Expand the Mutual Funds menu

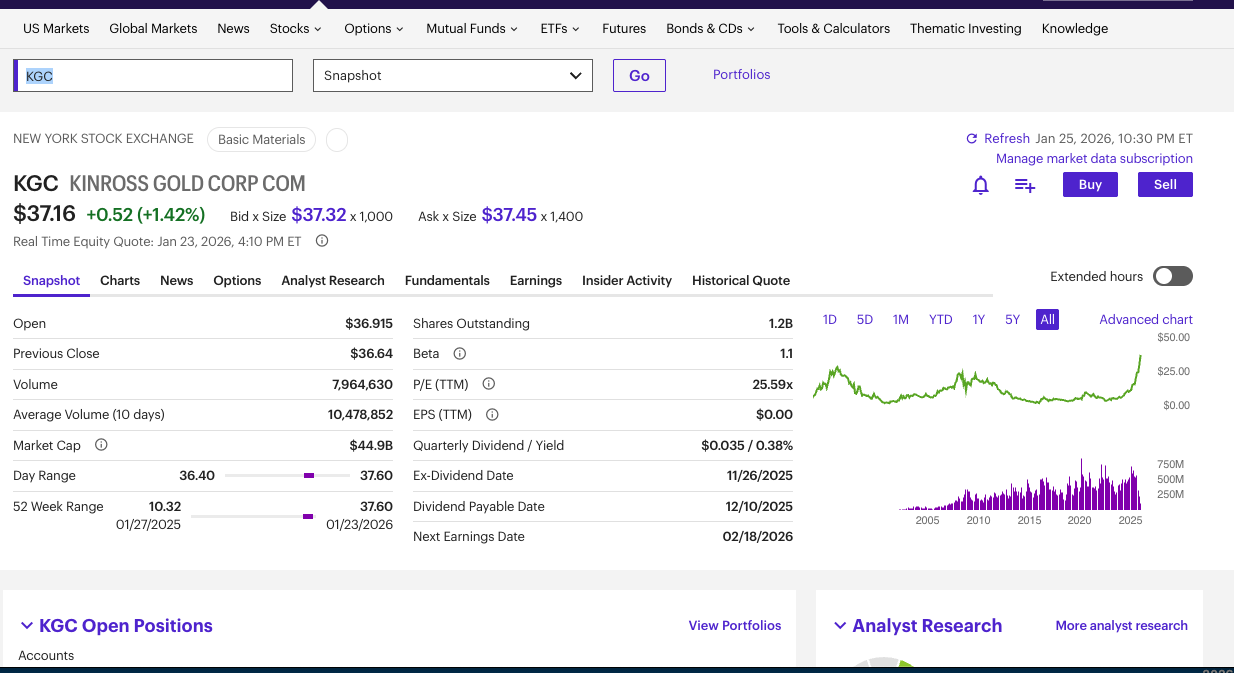pyautogui.click(x=472, y=29)
